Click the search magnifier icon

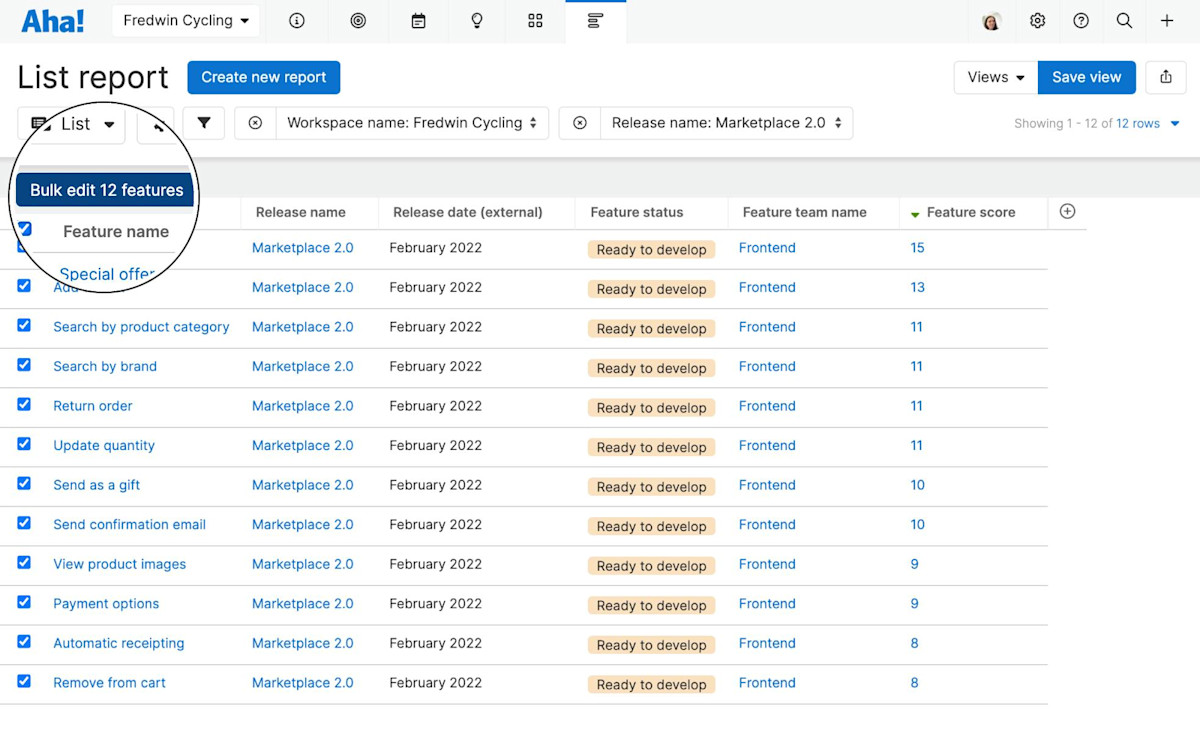tap(1124, 21)
